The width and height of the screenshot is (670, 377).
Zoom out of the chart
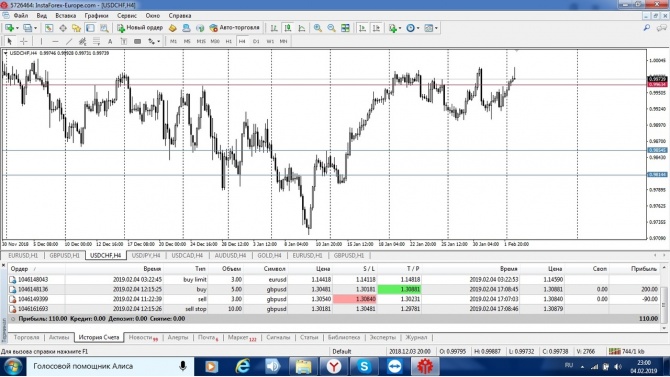[331, 28]
